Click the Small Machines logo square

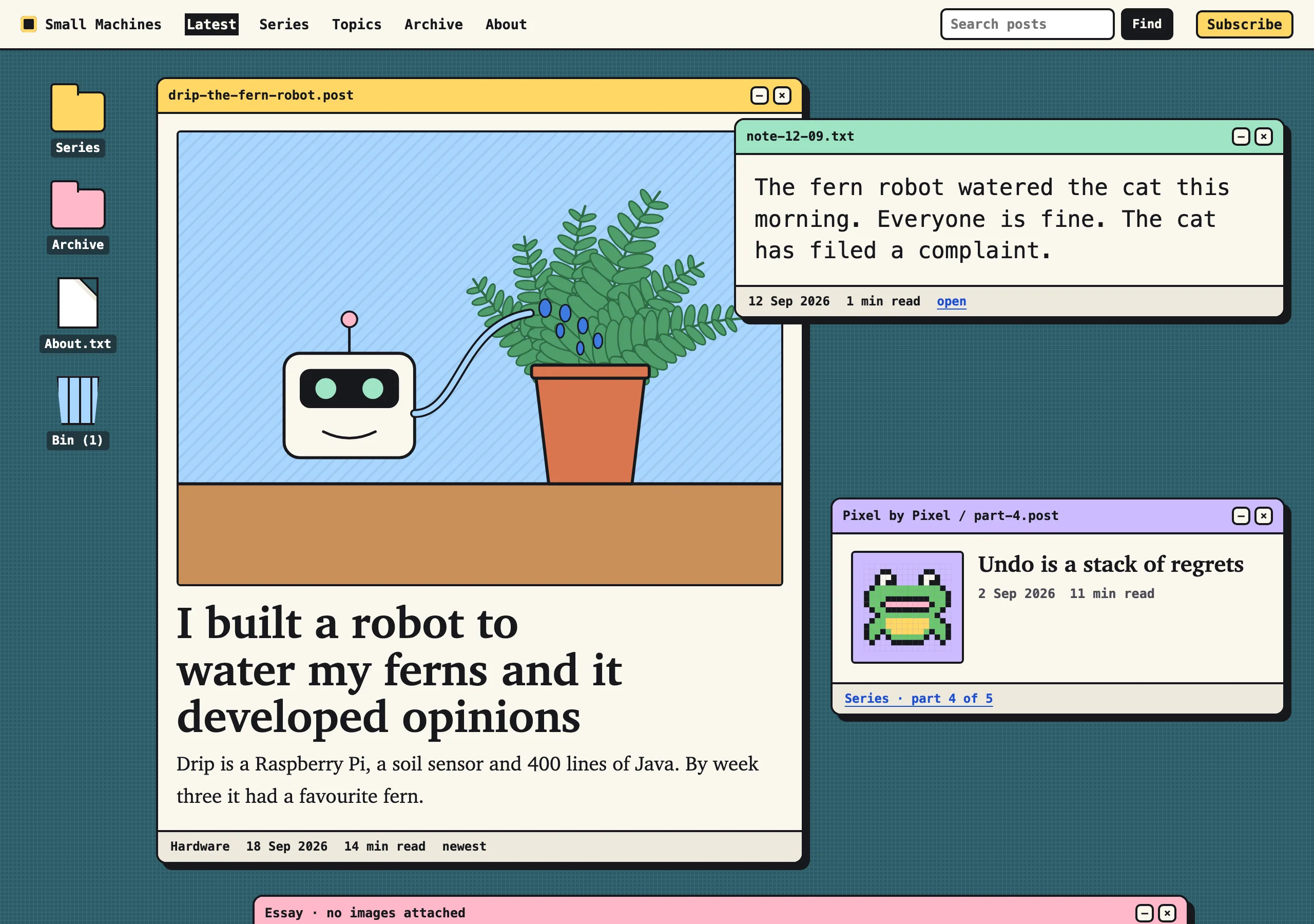29,24
